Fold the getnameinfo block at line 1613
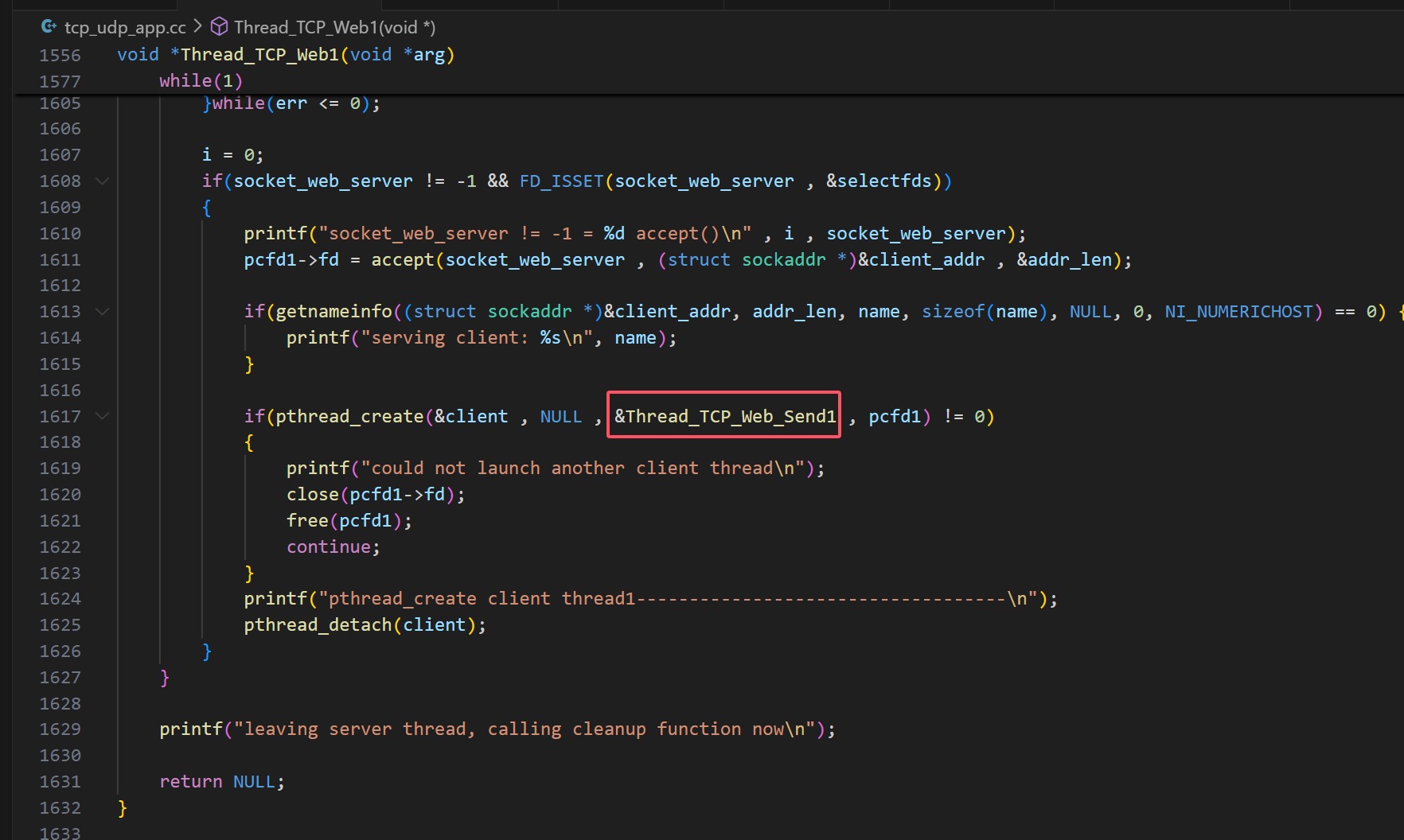This screenshot has height=840, width=1404. point(102,312)
